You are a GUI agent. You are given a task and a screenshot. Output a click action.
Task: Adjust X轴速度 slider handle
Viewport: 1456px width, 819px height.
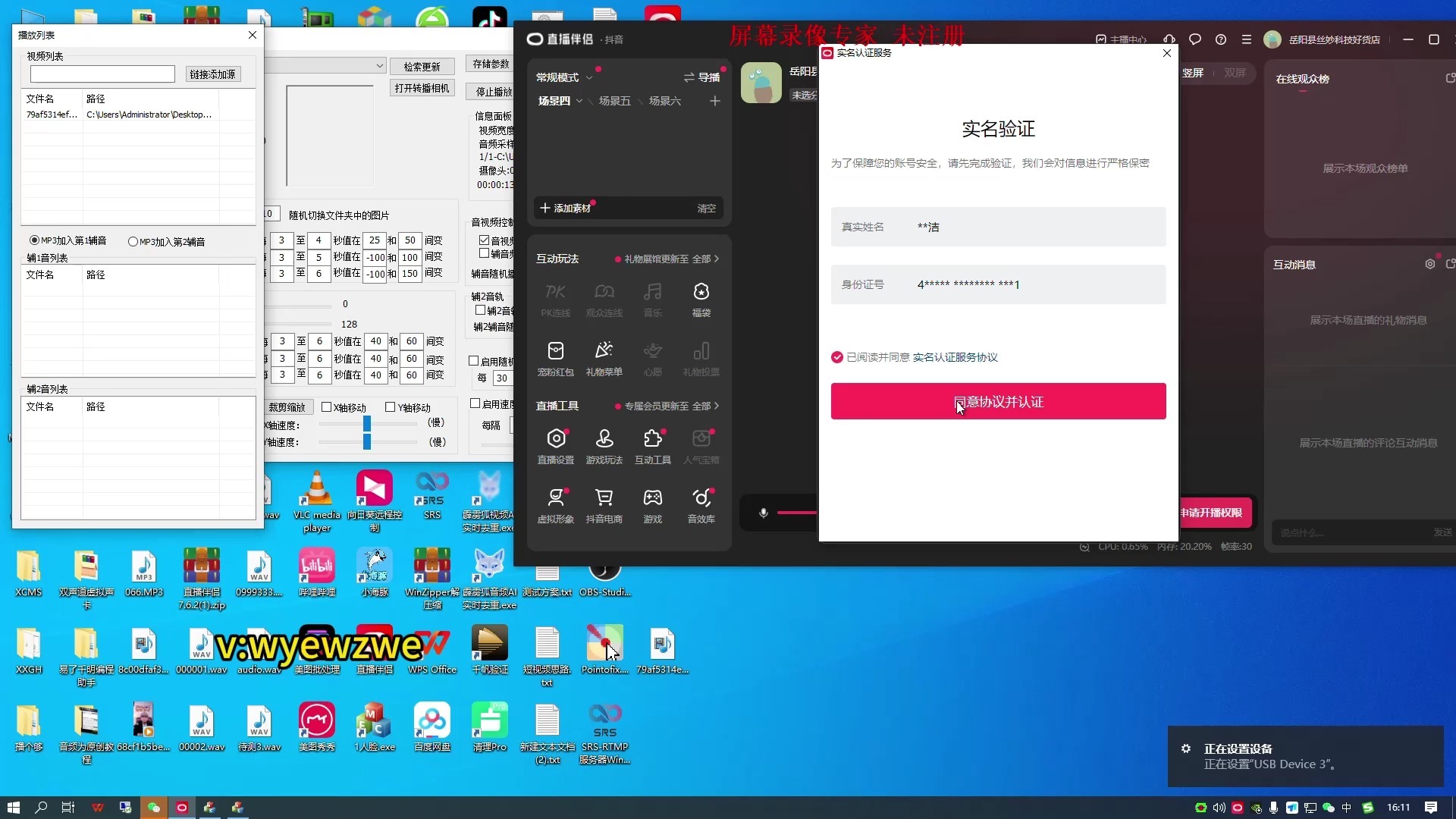[367, 424]
